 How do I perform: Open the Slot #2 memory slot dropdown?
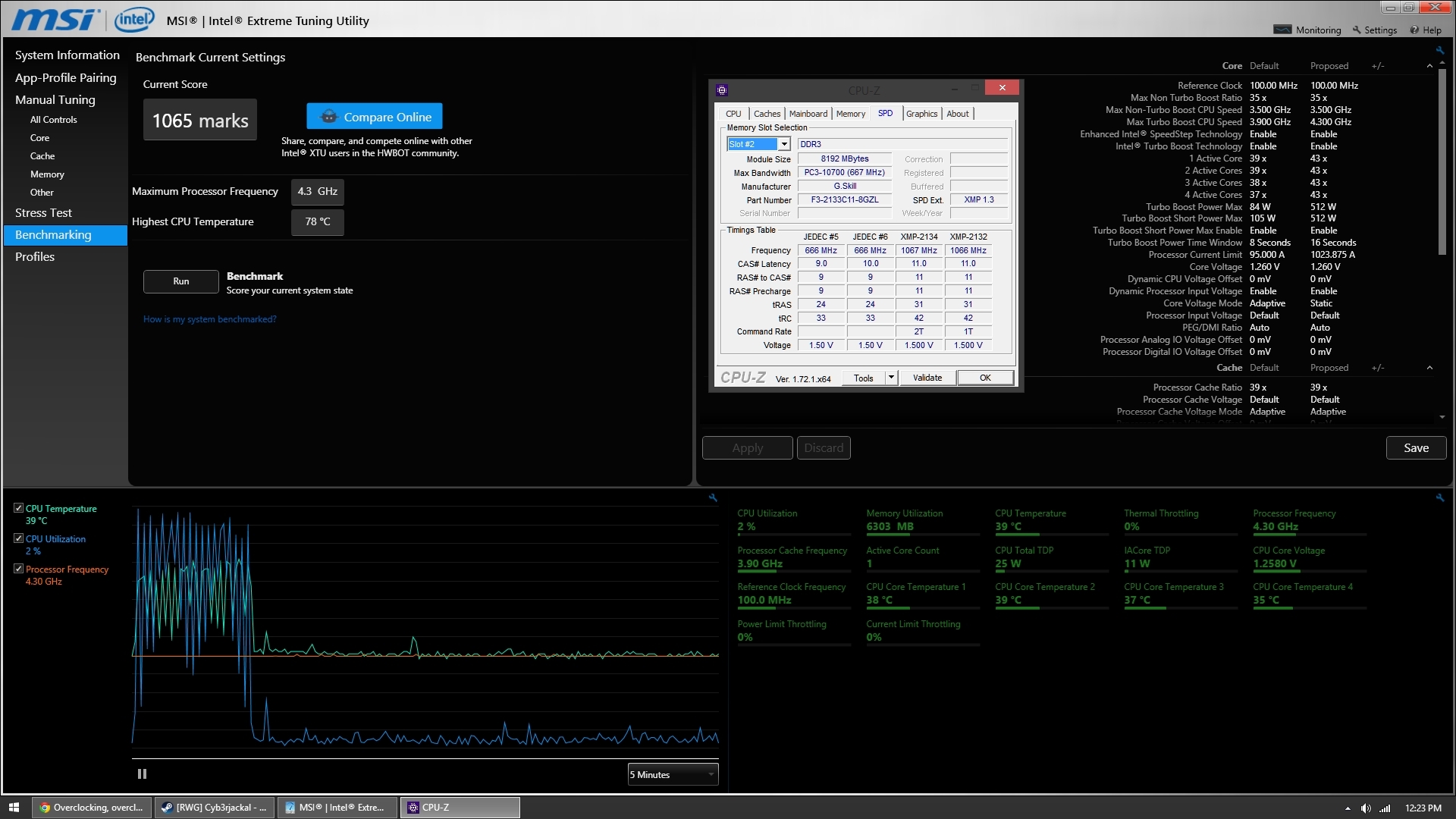click(x=784, y=144)
